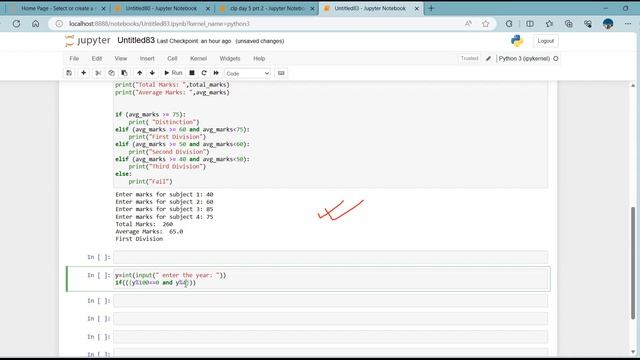The image size is (640, 360).
Task: Open the Help menu
Action: (259, 58)
